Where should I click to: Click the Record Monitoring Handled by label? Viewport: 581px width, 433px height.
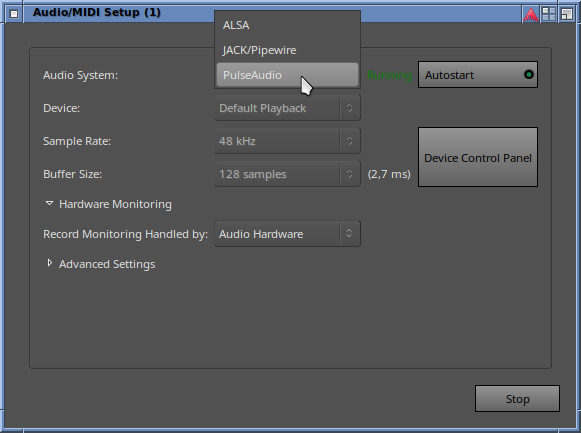click(x=126, y=234)
